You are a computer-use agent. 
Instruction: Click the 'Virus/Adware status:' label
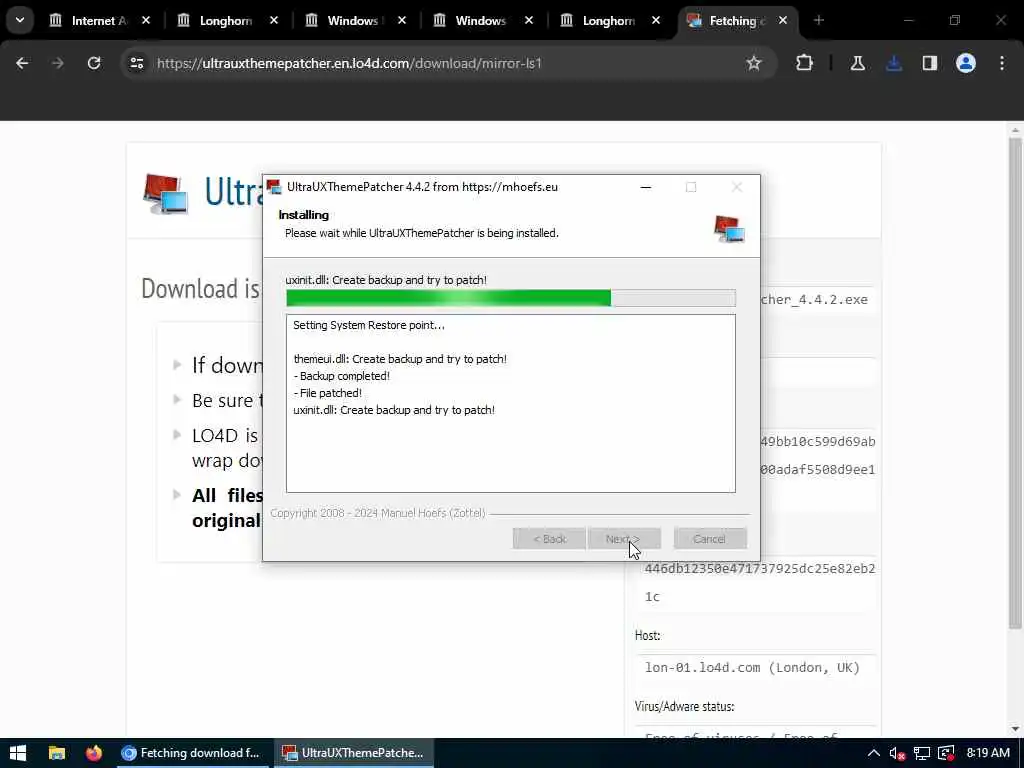click(x=684, y=706)
